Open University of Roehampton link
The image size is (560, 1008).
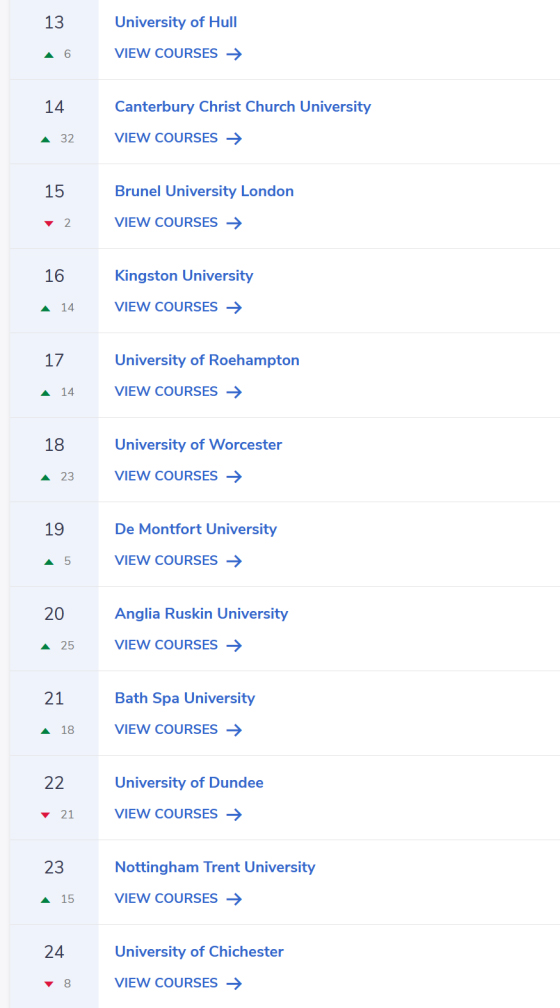[x=207, y=361]
